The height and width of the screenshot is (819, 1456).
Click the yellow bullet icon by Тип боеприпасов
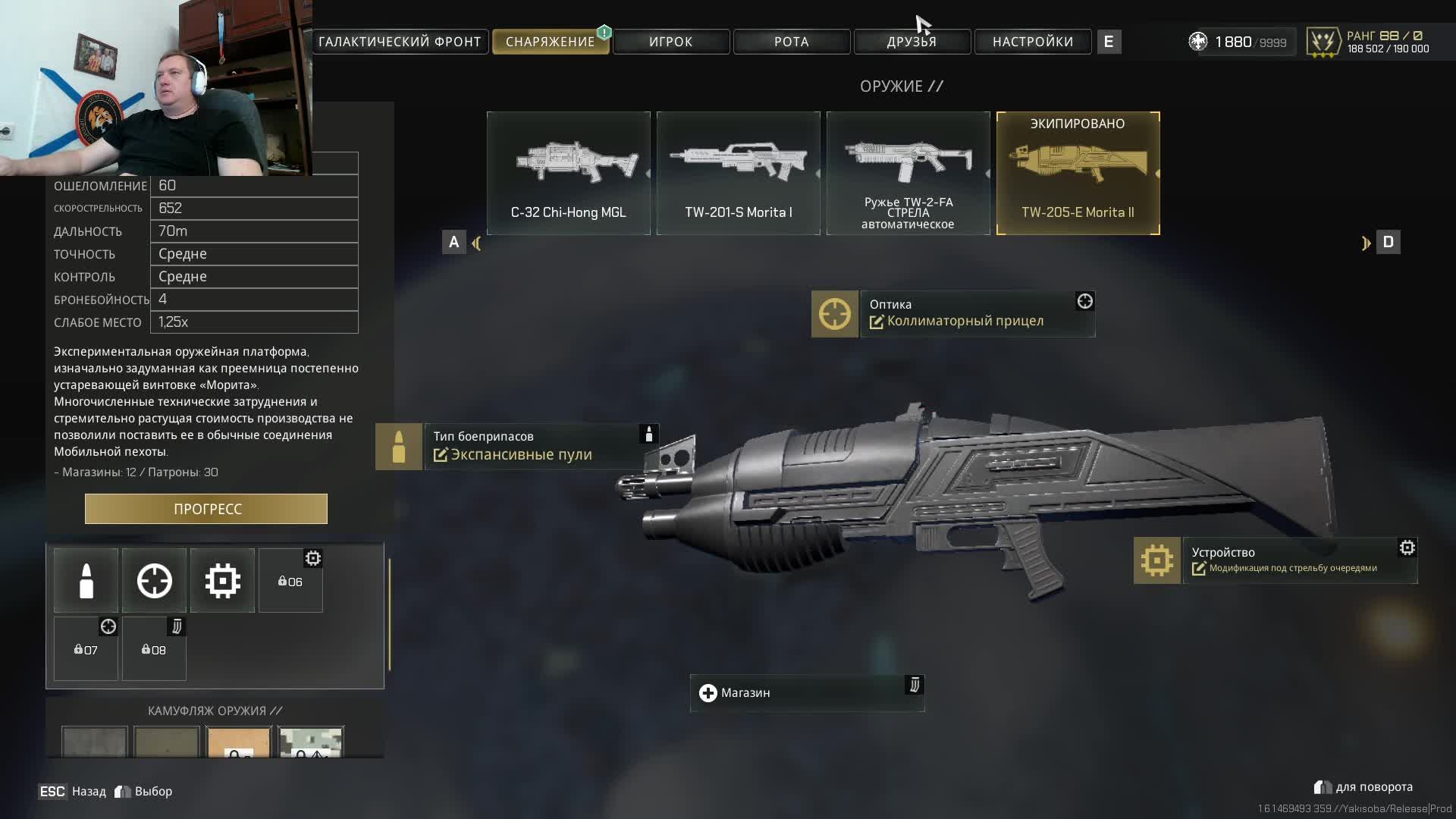click(x=399, y=447)
